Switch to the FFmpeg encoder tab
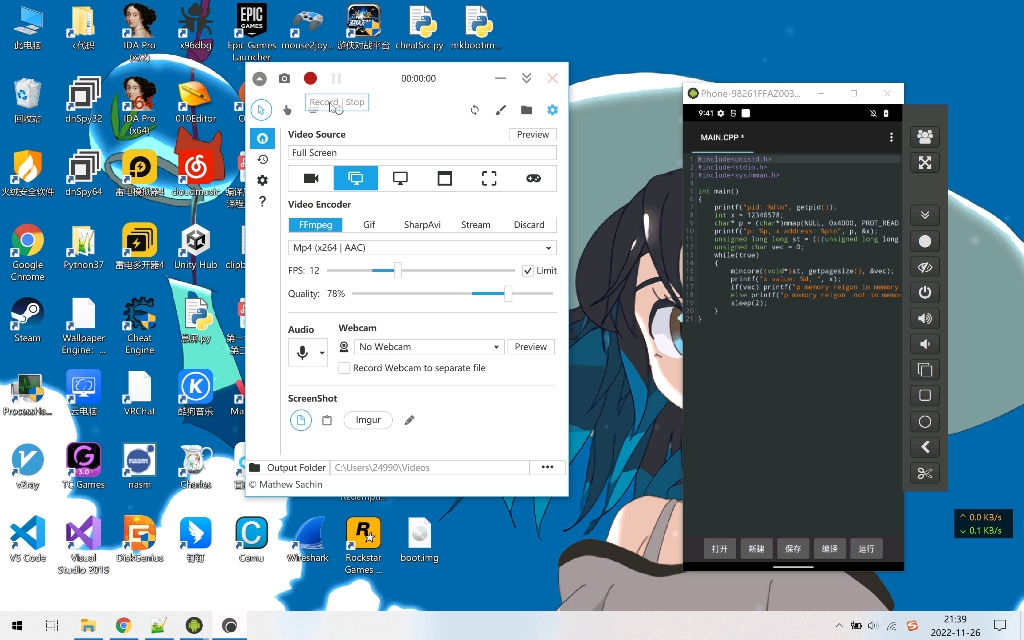This screenshot has height=640, width=1024. click(315, 225)
